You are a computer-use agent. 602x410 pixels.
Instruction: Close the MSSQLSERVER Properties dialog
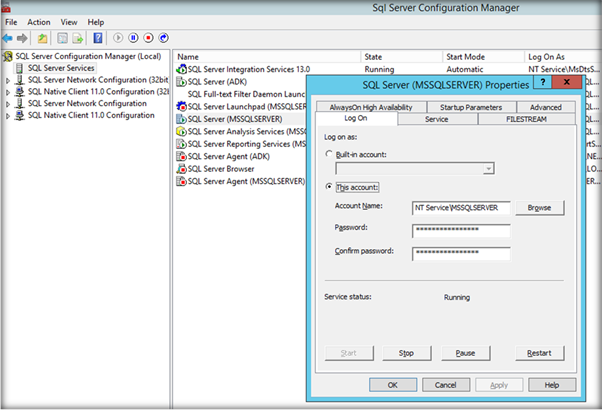pyautogui.click(x=566, y=82)
